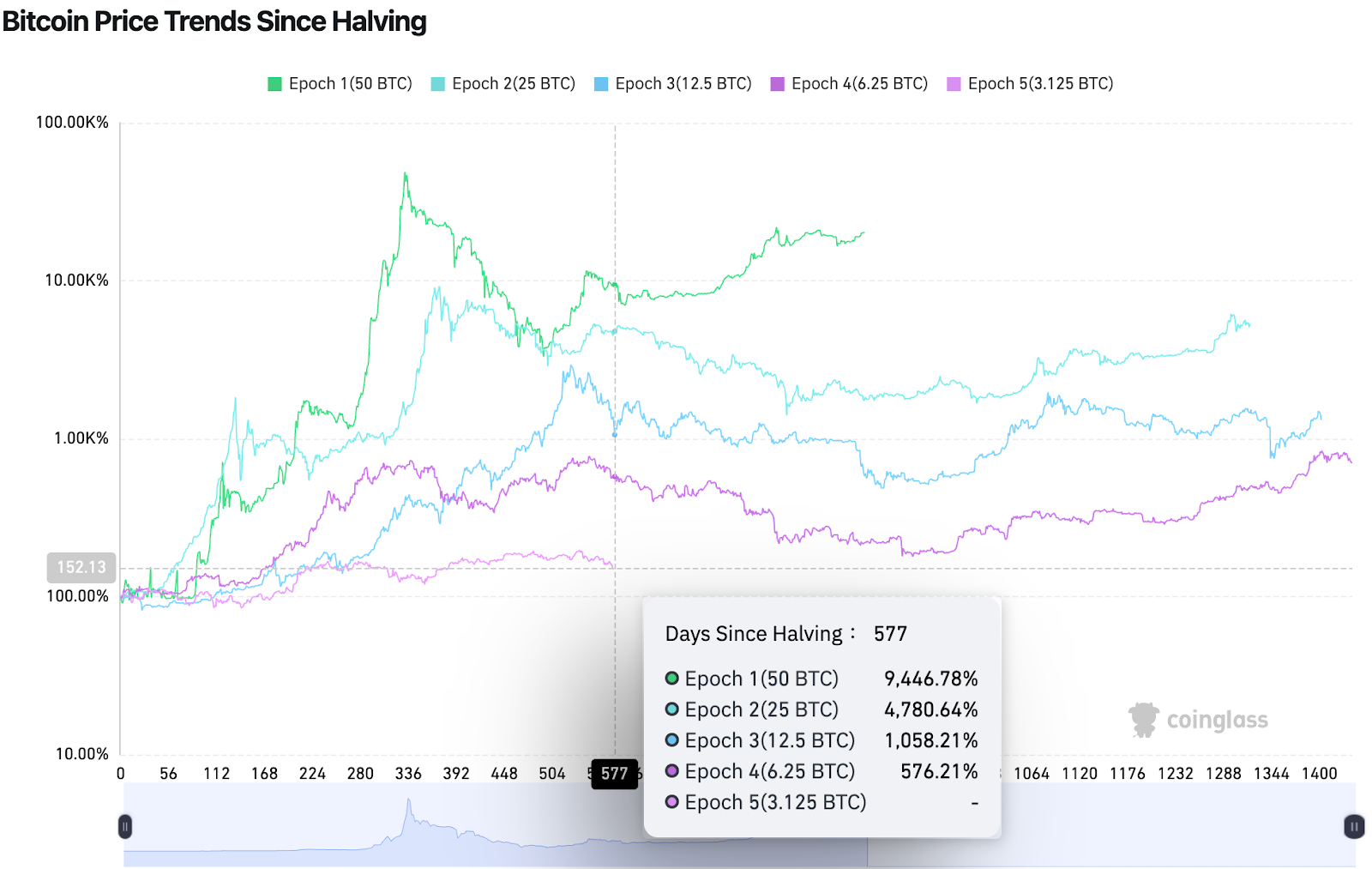Select the 10.00% y-axis label
This screenshot has width=1372, height=869.
coord(82,753)
